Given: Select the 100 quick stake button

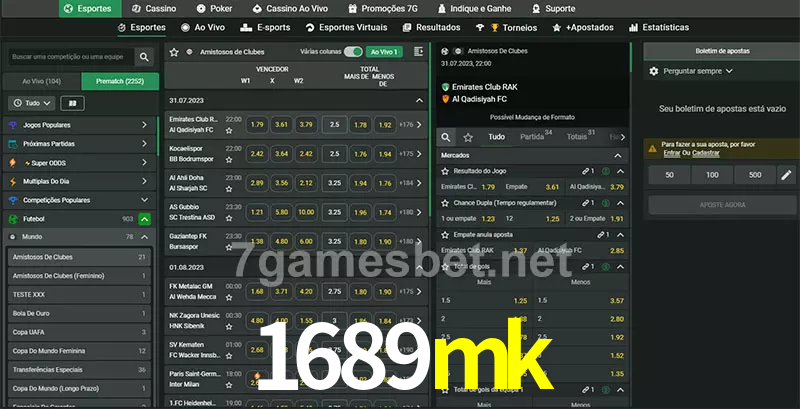Looking at the screenshot, I should (712, 175).
